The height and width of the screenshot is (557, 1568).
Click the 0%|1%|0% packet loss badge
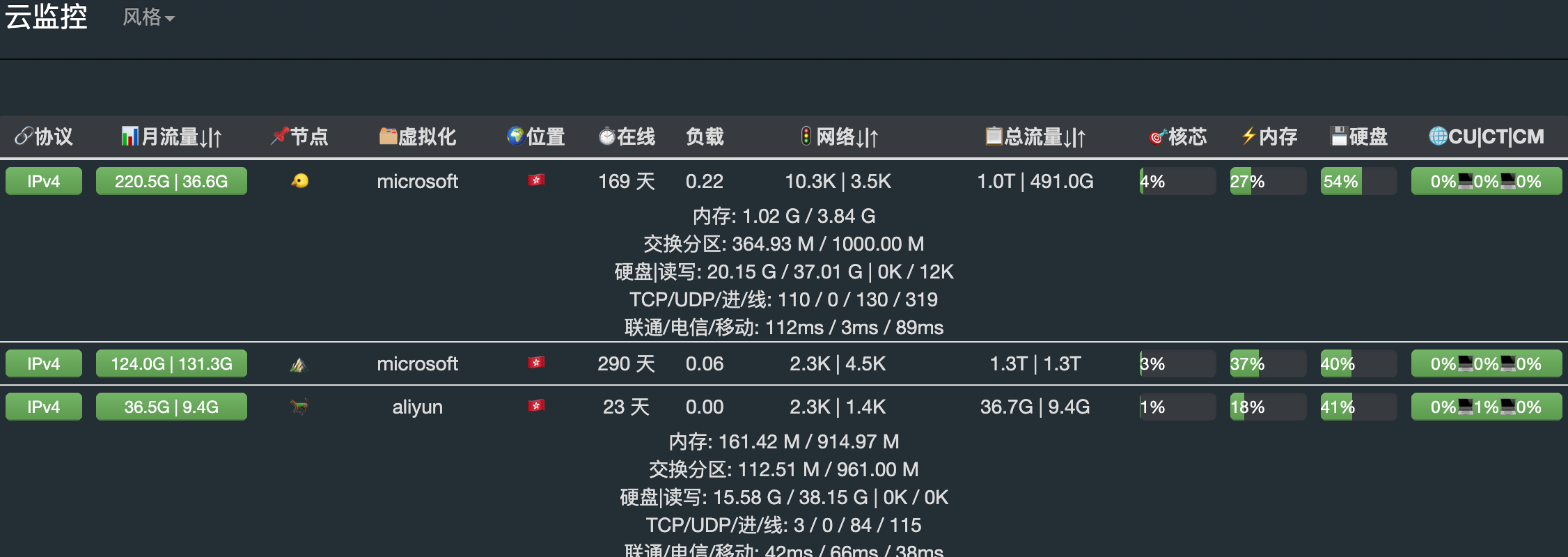1487,407
